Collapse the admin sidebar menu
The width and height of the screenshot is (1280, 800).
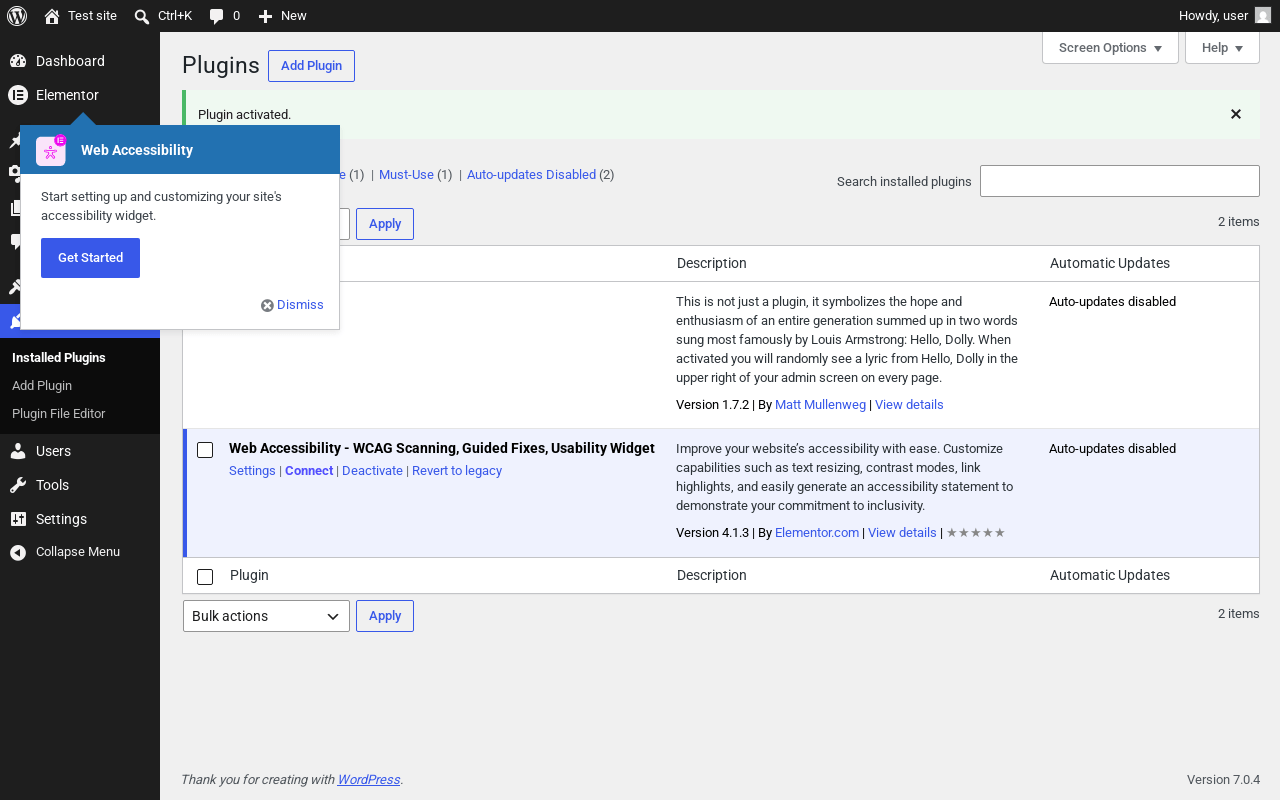[80, 552]
